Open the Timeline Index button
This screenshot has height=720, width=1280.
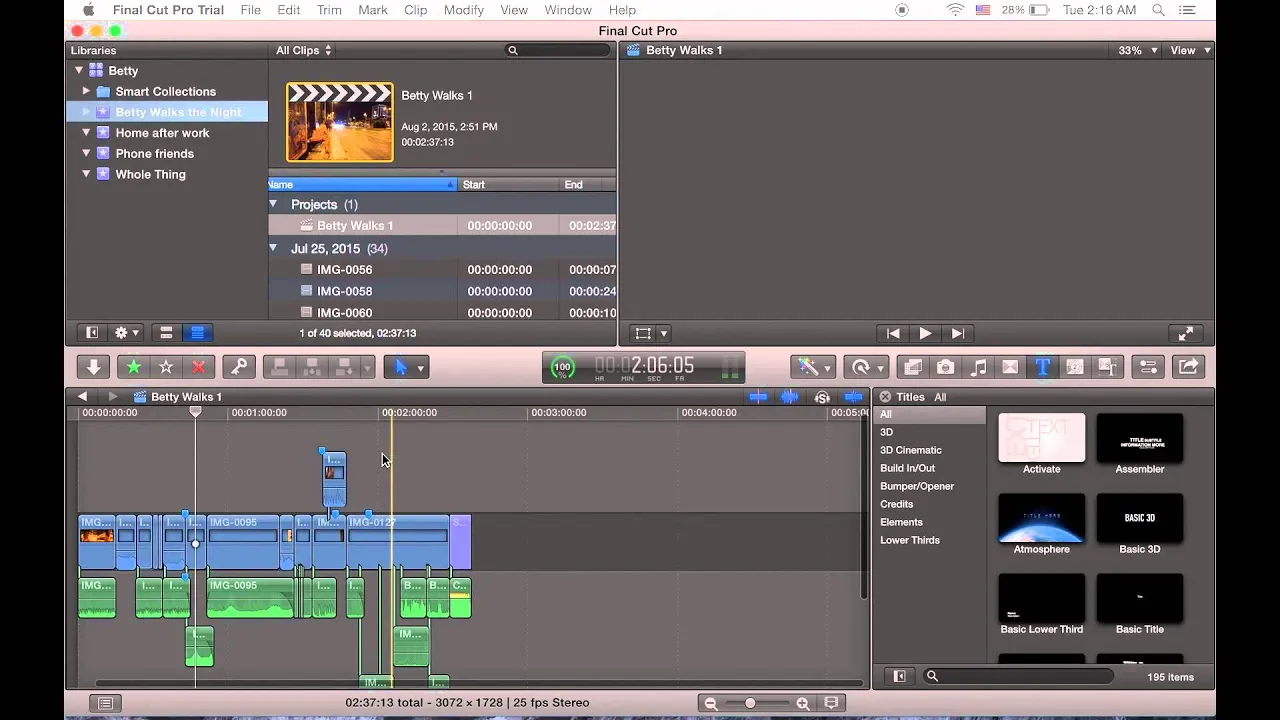coord(105,703)
